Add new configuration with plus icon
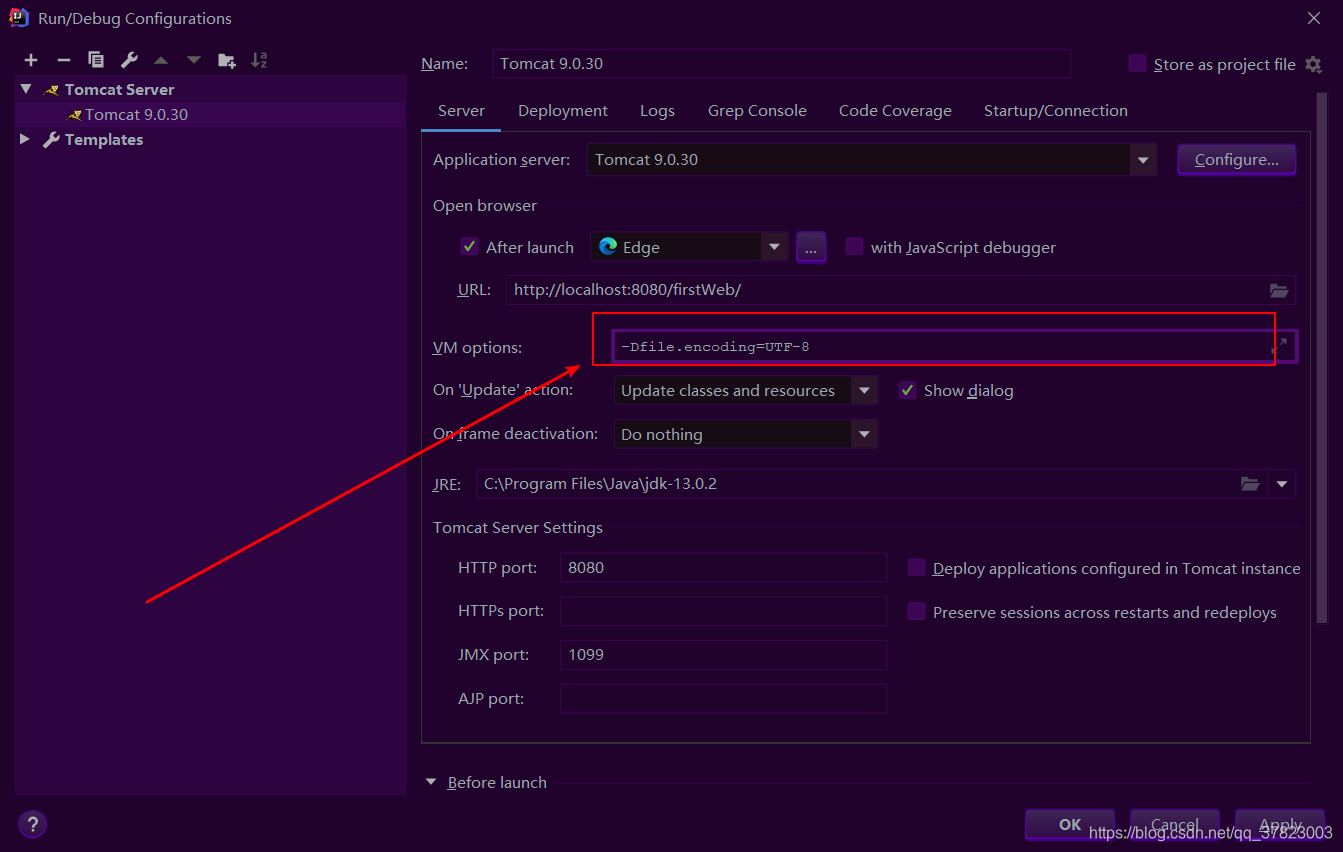The width and height of the screenshot is (1343, 852). click(31, 60)
